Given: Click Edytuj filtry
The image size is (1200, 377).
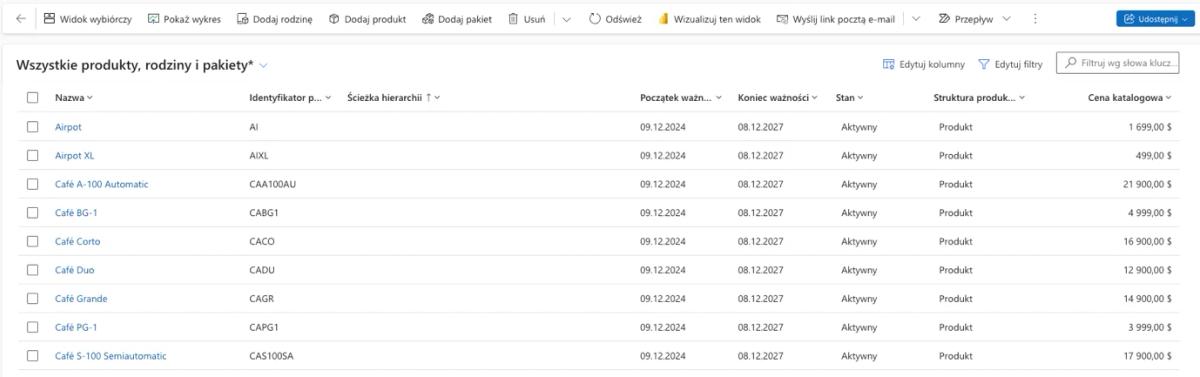Looking at the screenshot, I should point(1009,64).
